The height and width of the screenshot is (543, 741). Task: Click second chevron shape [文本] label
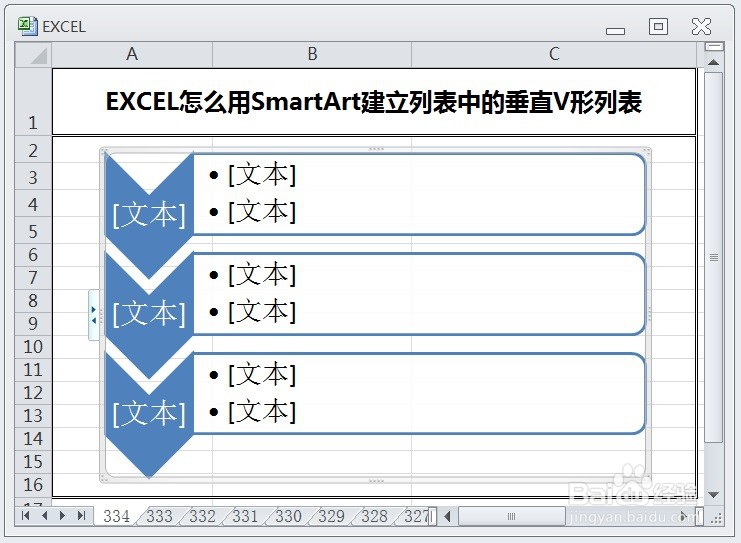click(x=149, y=313)
